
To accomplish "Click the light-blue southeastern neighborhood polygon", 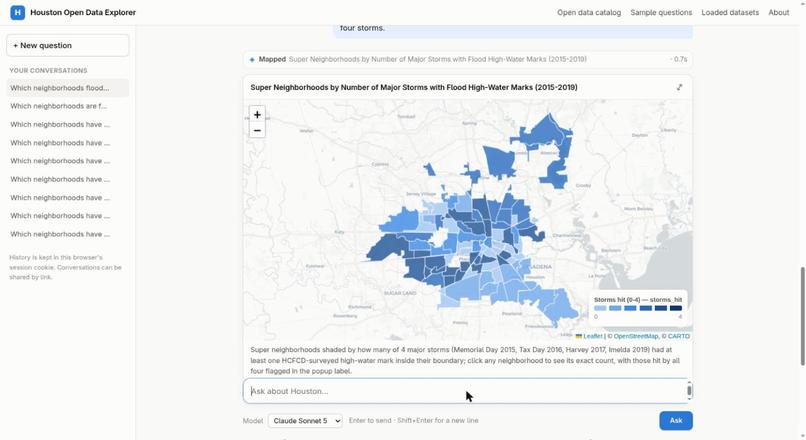I will (x=560, y=304).
